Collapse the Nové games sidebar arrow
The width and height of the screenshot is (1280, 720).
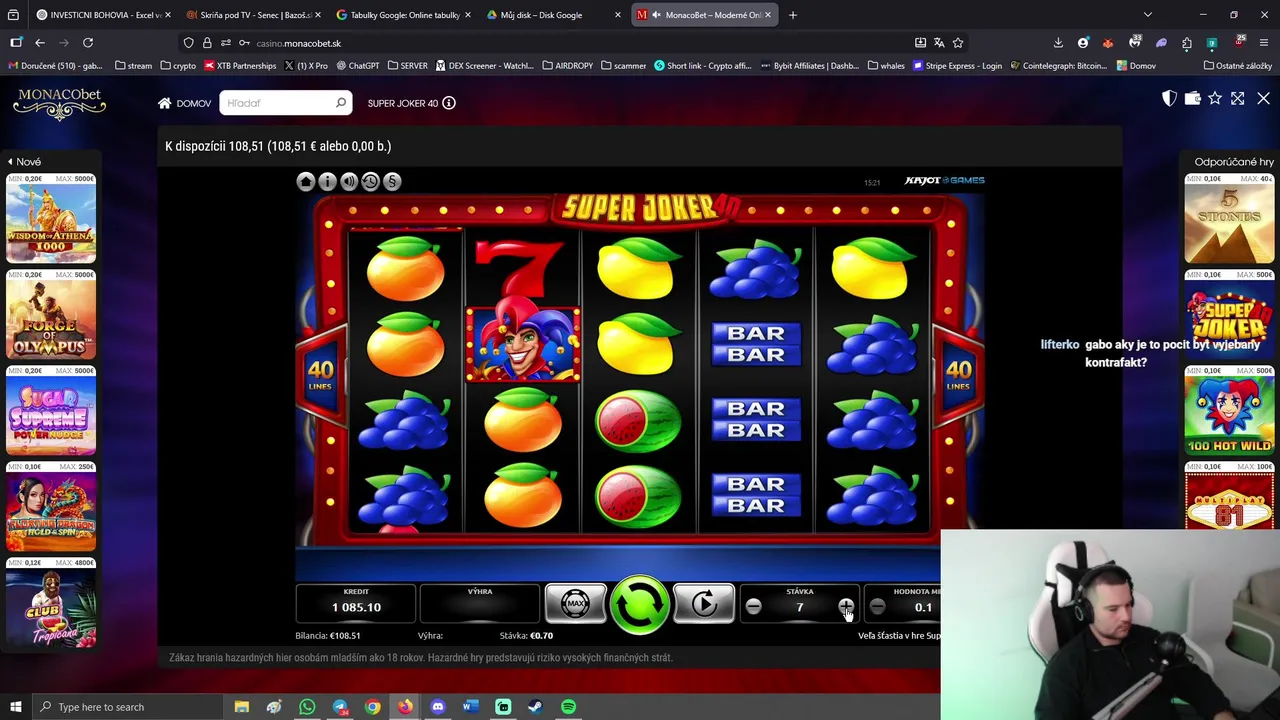coord(10,161)
